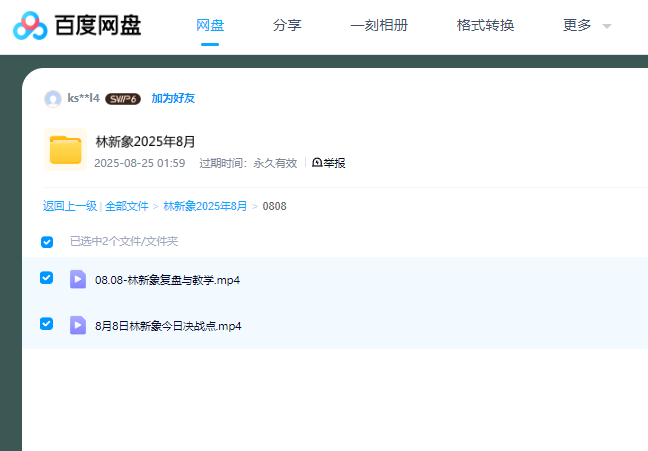This screenshot has height=451, width=648.
Task: Uncheck 08.08-林新象复盘与教学.mp4 checkbox
Action: tap(47, 278)
